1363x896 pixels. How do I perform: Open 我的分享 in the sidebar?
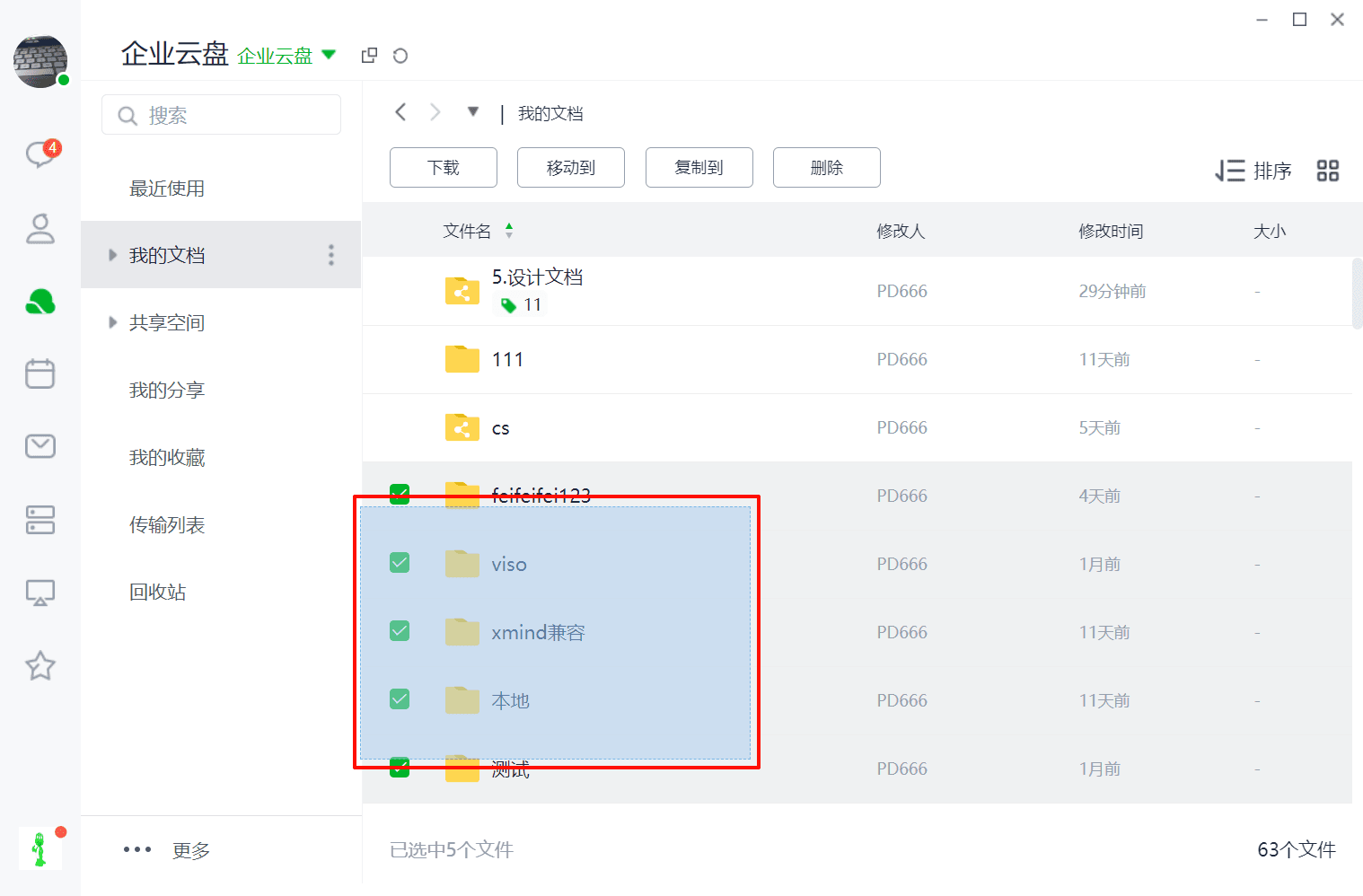click(x=167, y=390)
